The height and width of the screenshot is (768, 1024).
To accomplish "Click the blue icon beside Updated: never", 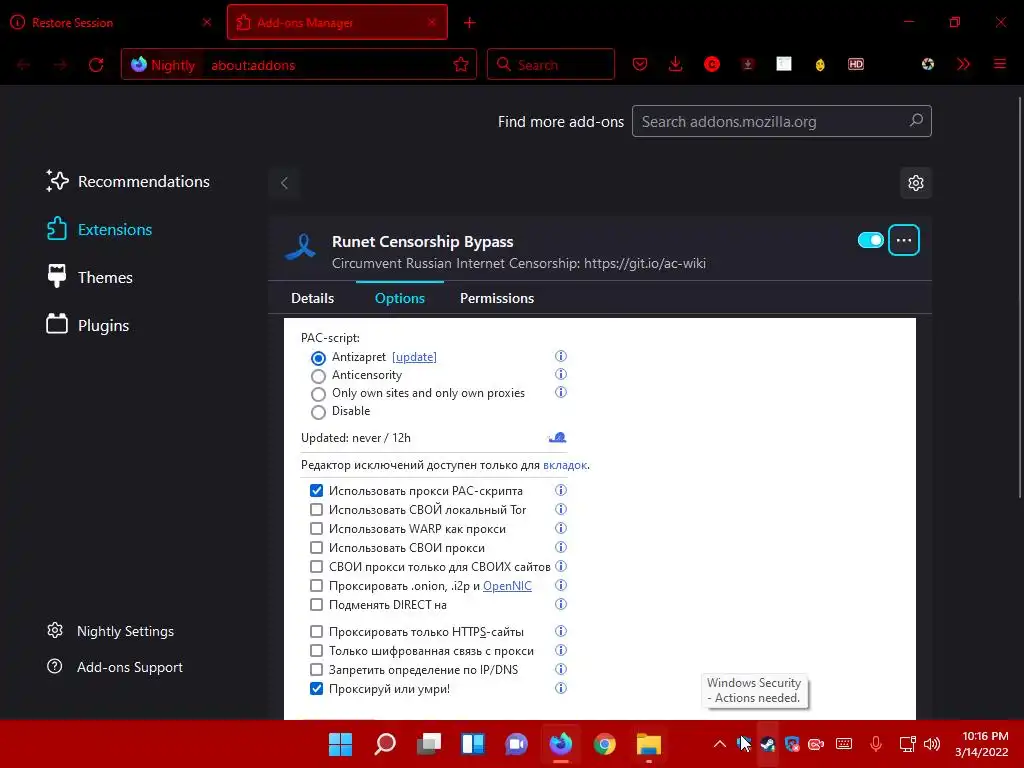I will [557, 438].
